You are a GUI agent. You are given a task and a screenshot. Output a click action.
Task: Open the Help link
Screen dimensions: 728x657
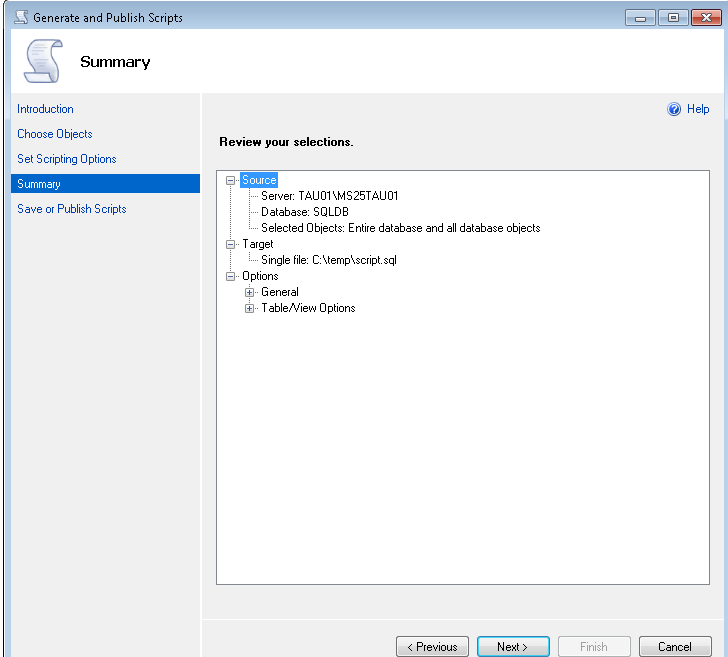click(698, 110)
